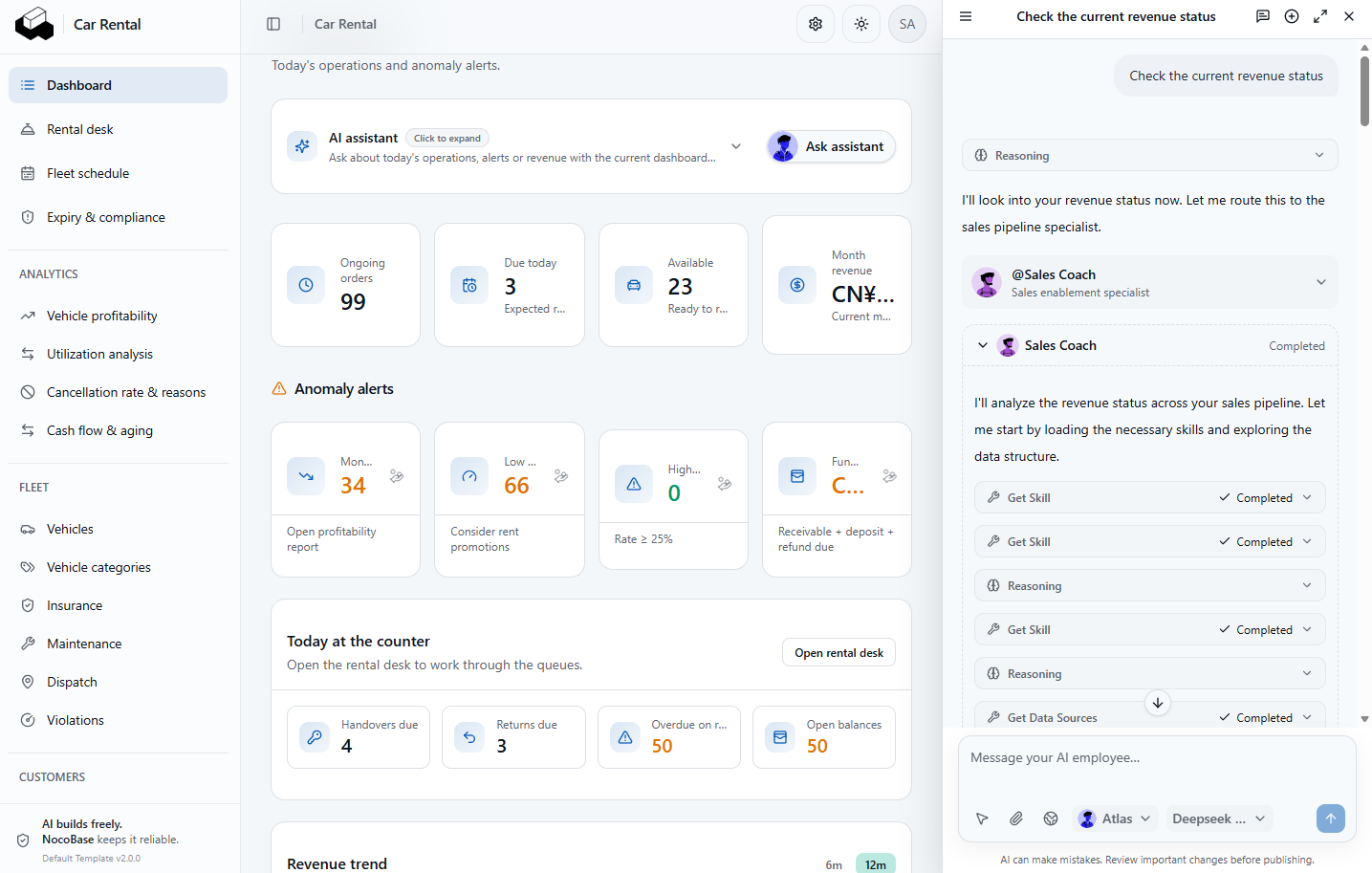Open Violations menu item
The height and width of the screenshot is (873, 1372).
[x=119, y=720]
